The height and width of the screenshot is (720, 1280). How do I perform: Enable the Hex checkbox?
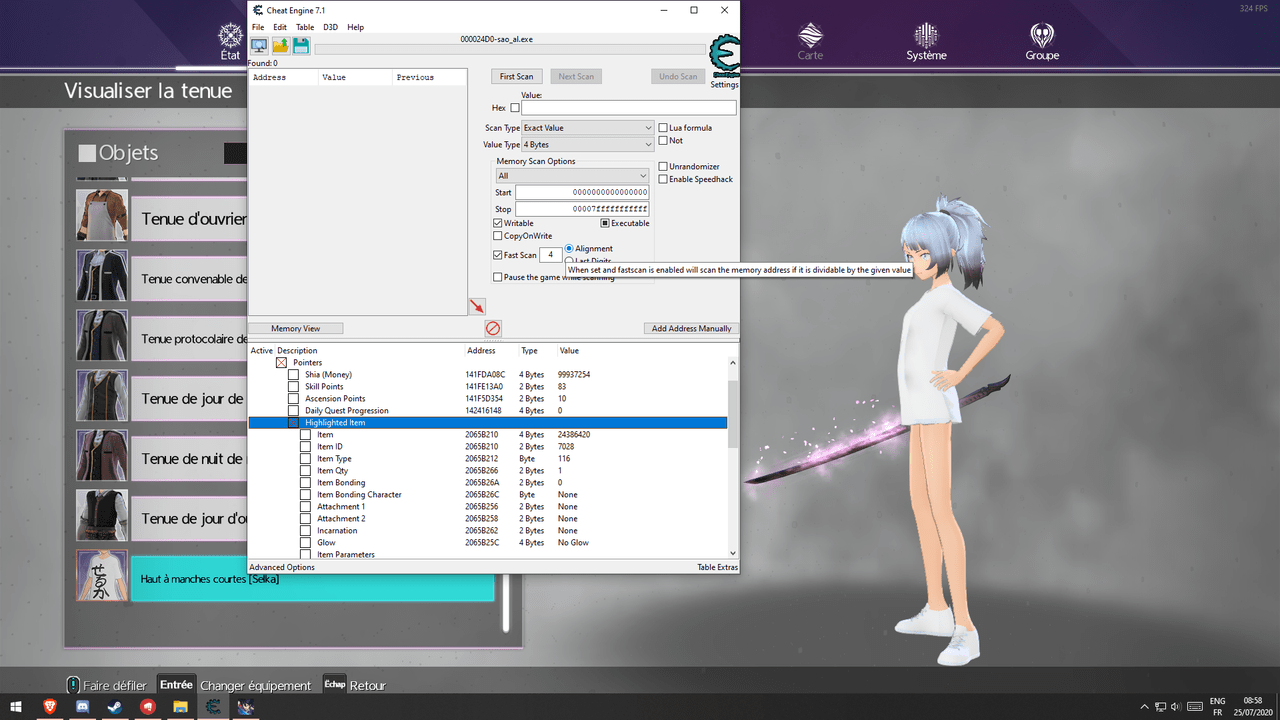coord(515,108)
